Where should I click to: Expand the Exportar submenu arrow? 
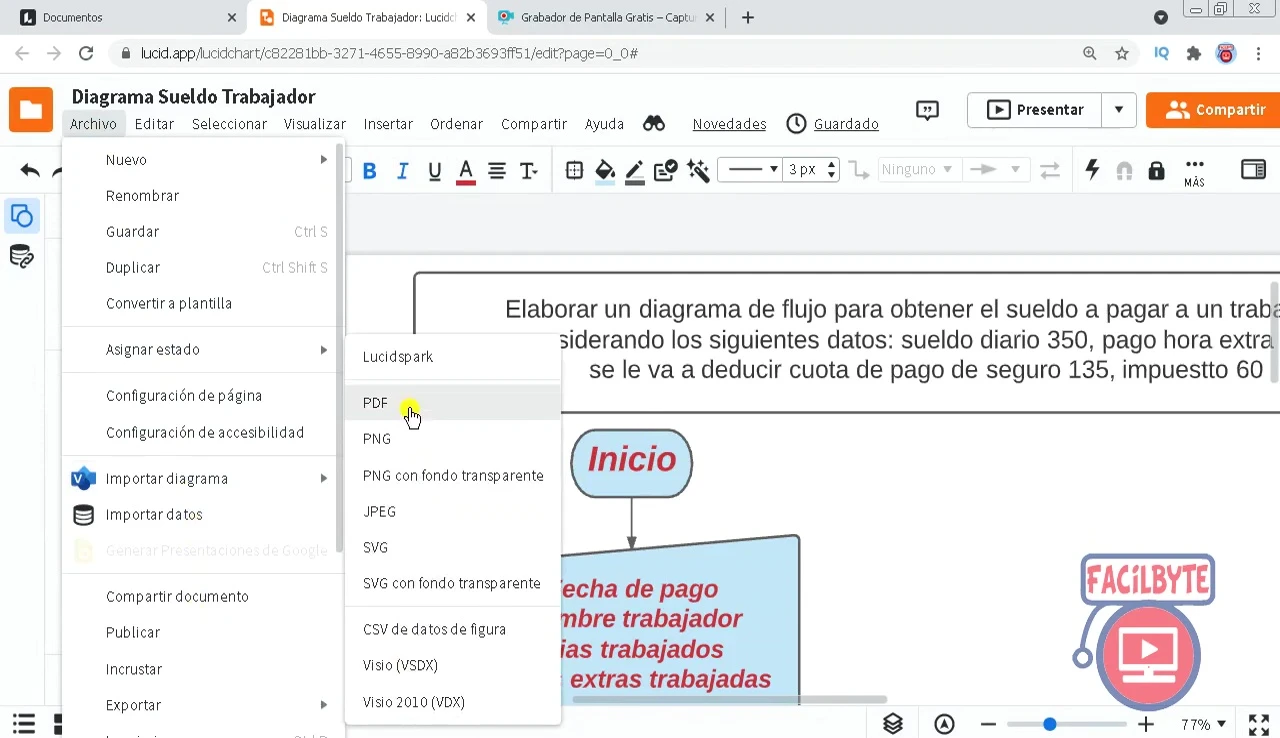pyautogui.click(x=323, y=705)
